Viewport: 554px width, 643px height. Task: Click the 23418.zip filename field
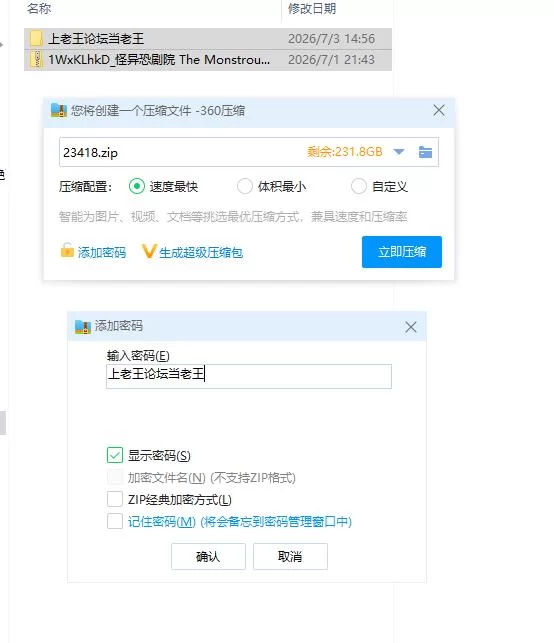point(249,152)
